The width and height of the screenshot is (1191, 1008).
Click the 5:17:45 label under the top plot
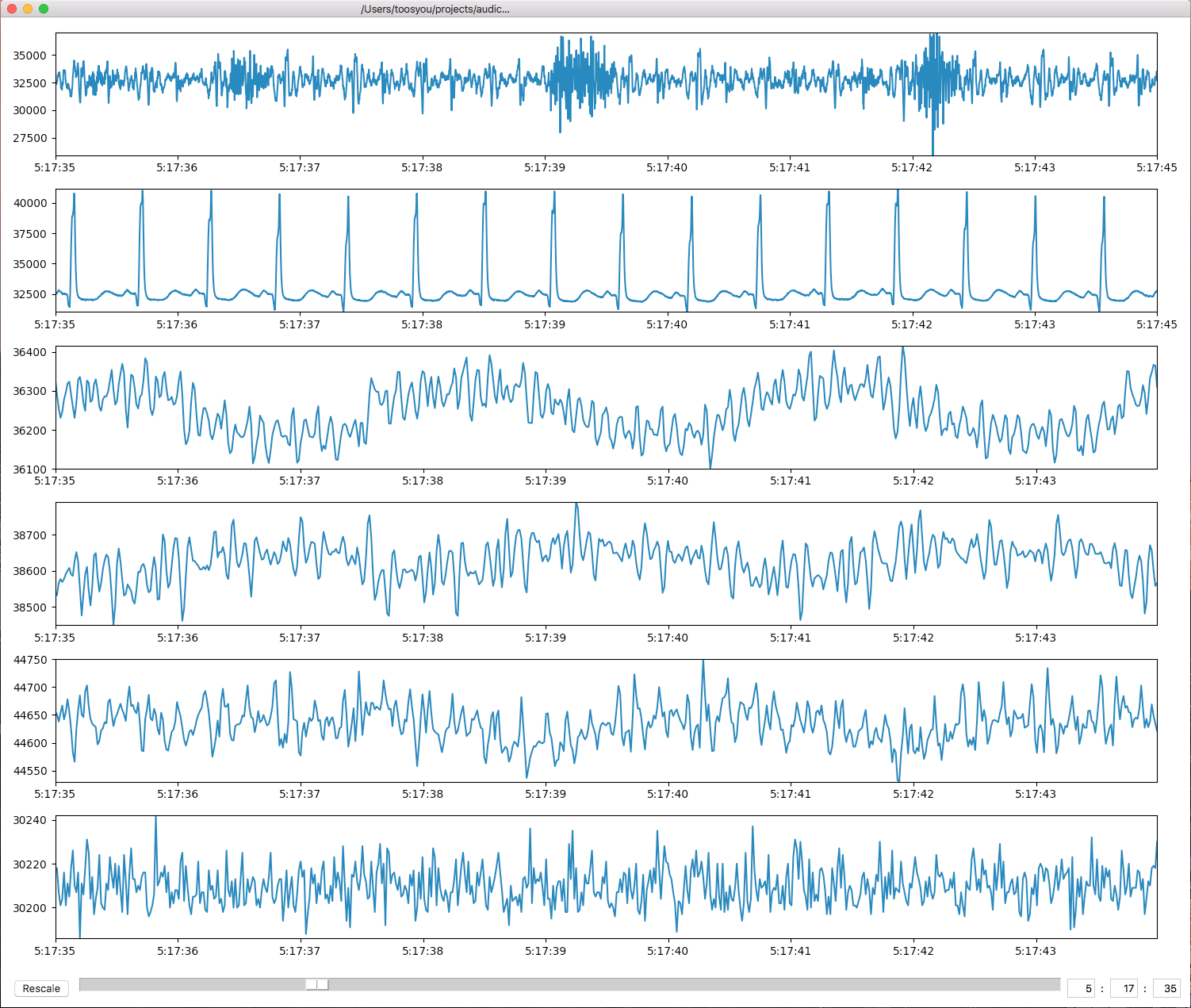(1156, 167)
